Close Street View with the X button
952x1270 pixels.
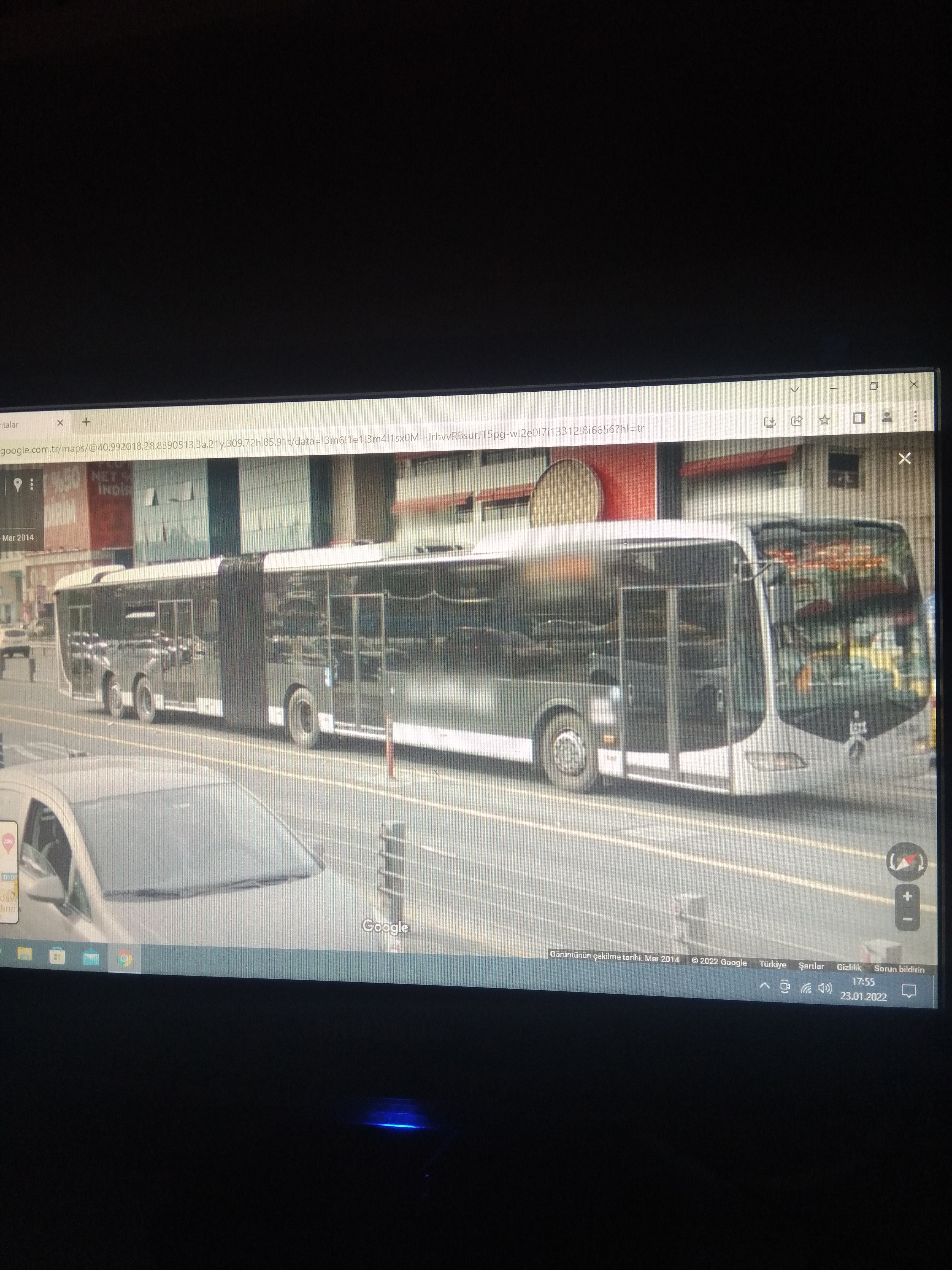coord(904,458)
